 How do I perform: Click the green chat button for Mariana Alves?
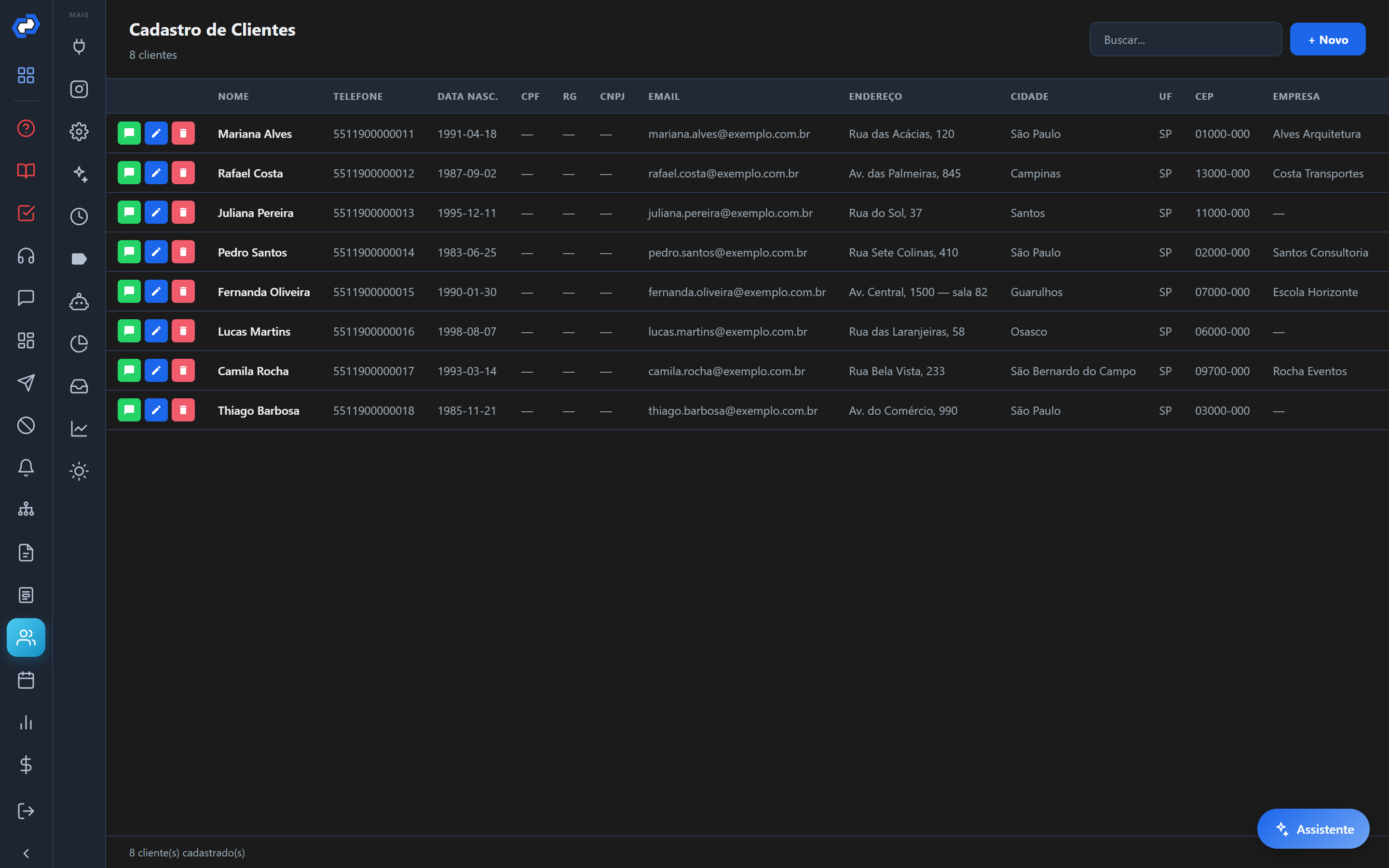coord(129,133)
